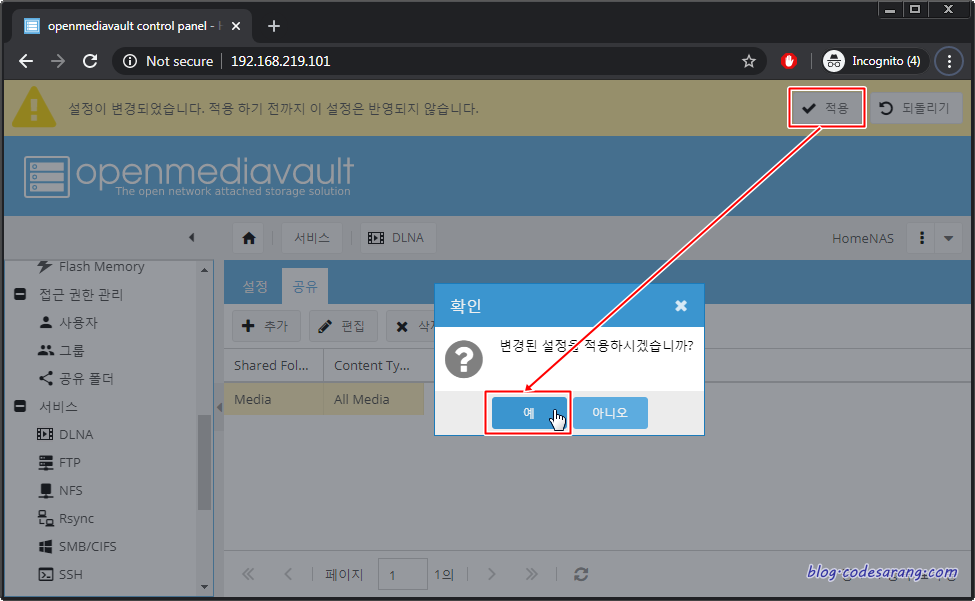Reload the page in the browser
This screenshot has width=975, height=601.
(x=90, y=61)
